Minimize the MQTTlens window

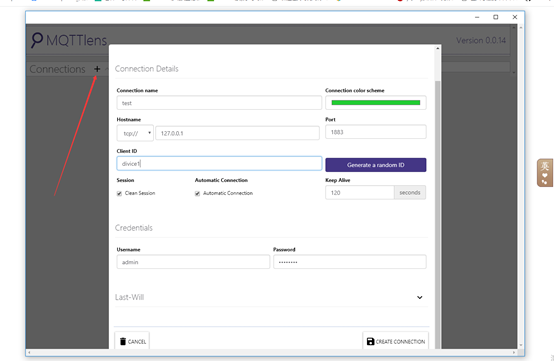(x=477, y=17)
